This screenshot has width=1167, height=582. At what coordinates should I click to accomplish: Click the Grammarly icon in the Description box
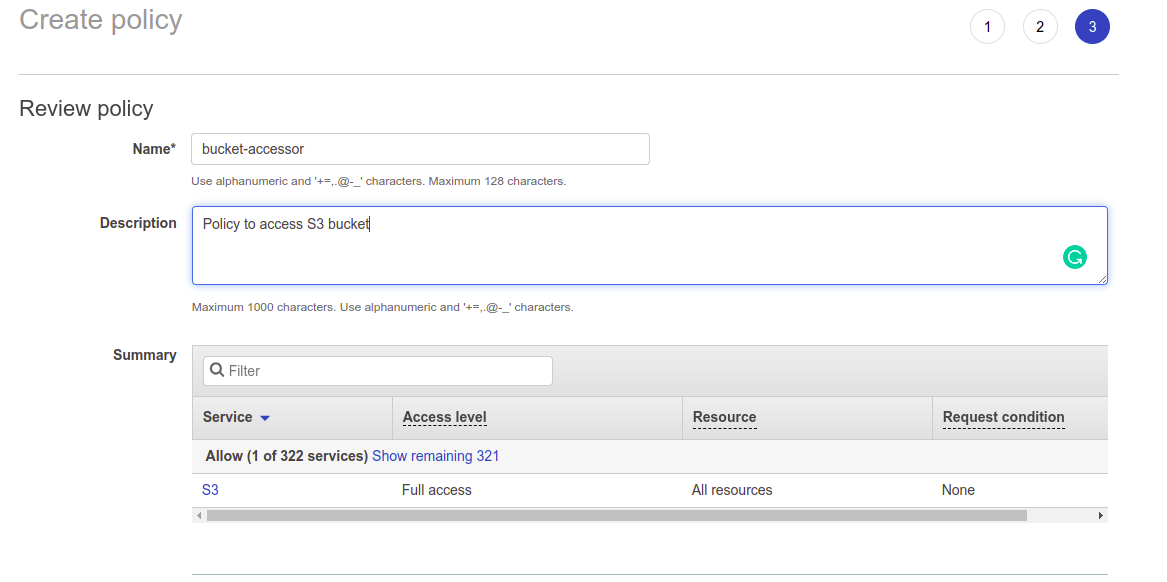pyautogui.click(x=1075, y=257)
